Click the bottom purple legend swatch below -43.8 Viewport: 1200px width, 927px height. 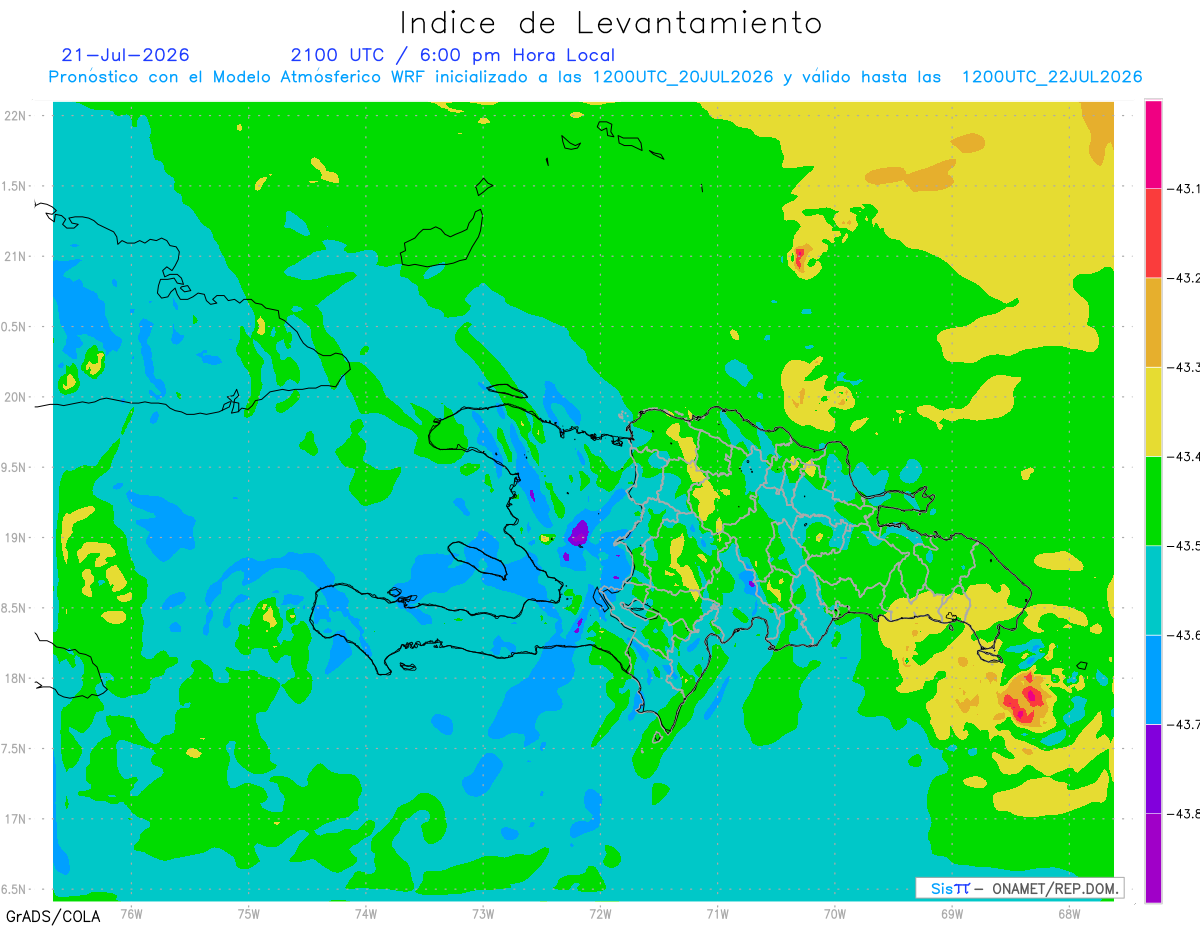click(1153, 857)
